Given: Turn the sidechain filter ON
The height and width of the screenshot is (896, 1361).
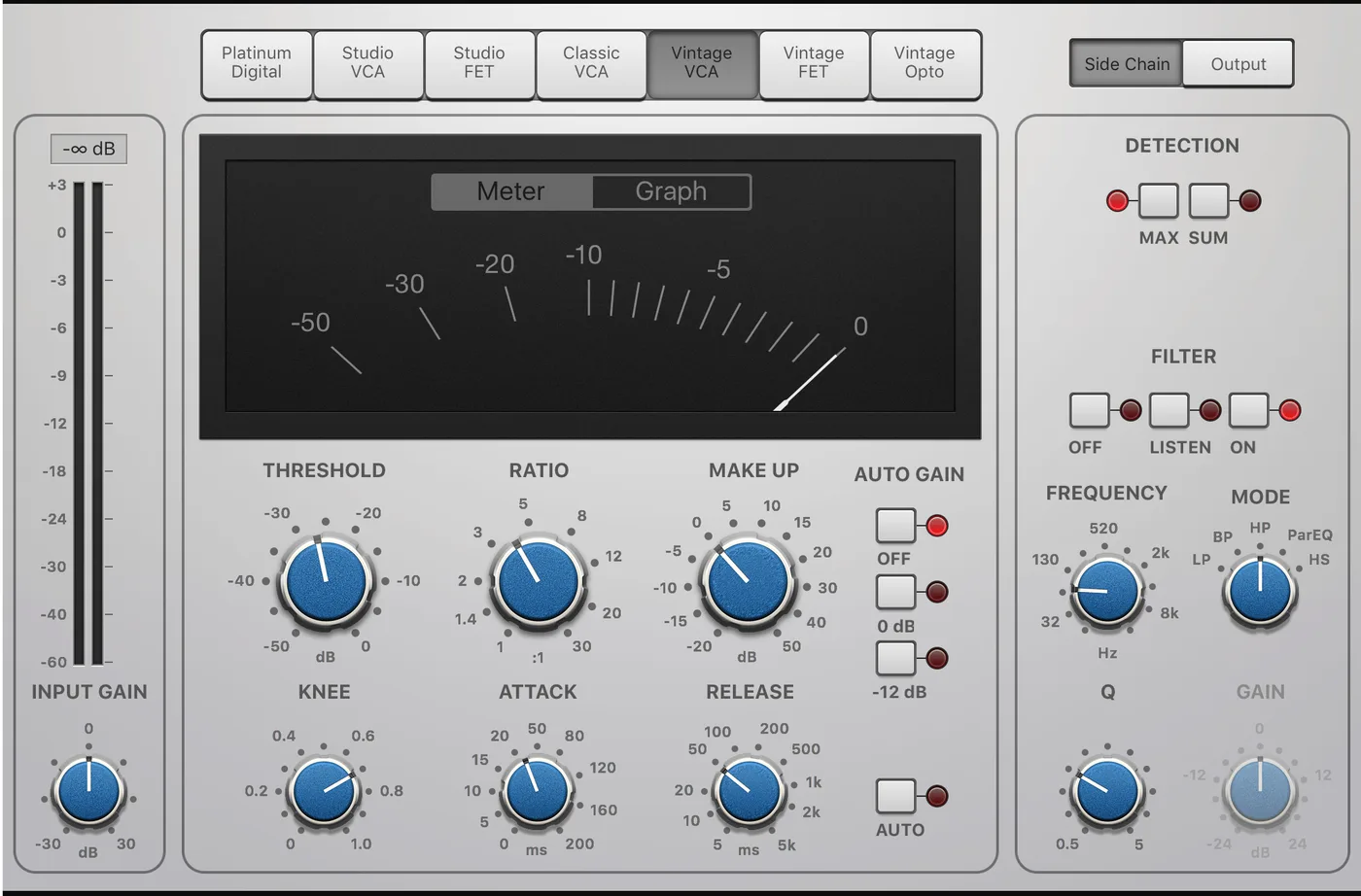Looking at the screenshot, I should 1248,410.
